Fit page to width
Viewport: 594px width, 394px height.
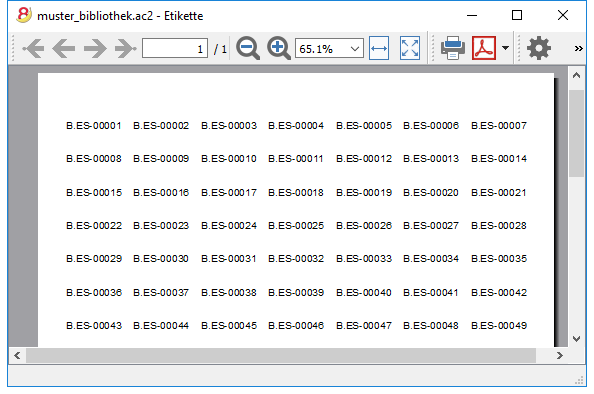click(379, 48)
